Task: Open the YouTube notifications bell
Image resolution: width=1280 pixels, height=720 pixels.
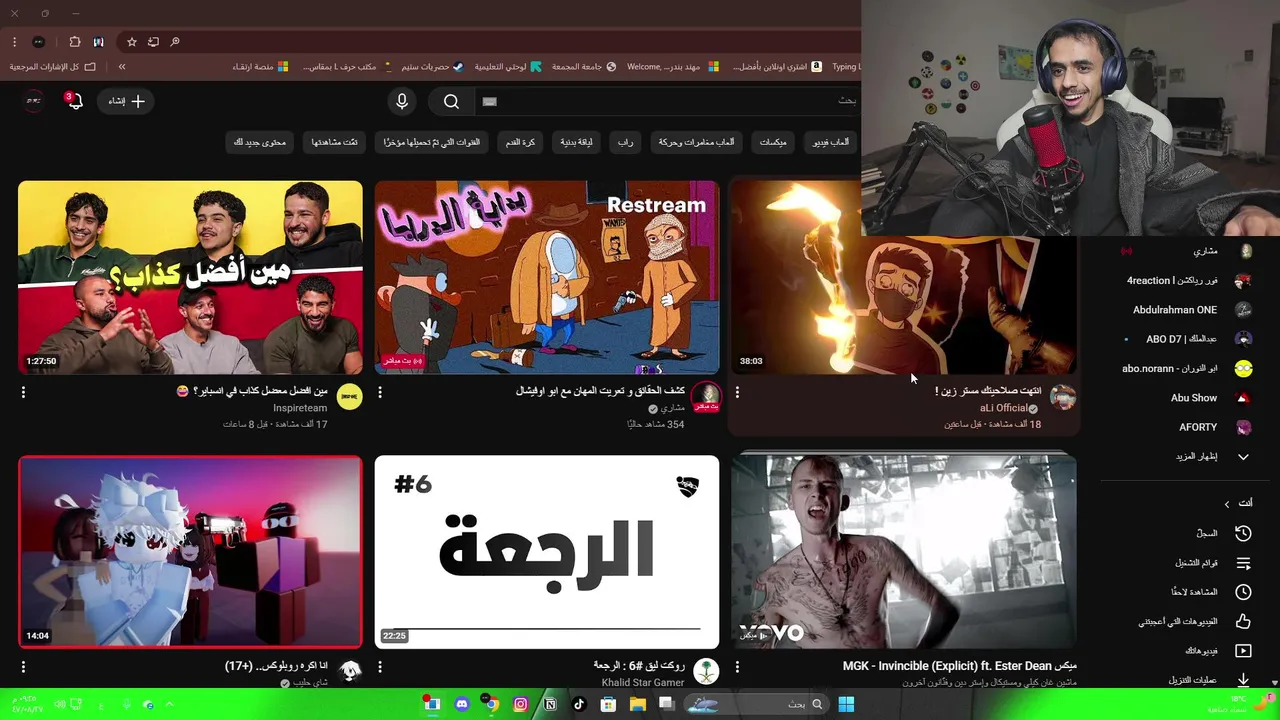Action: tap(74, 101)
